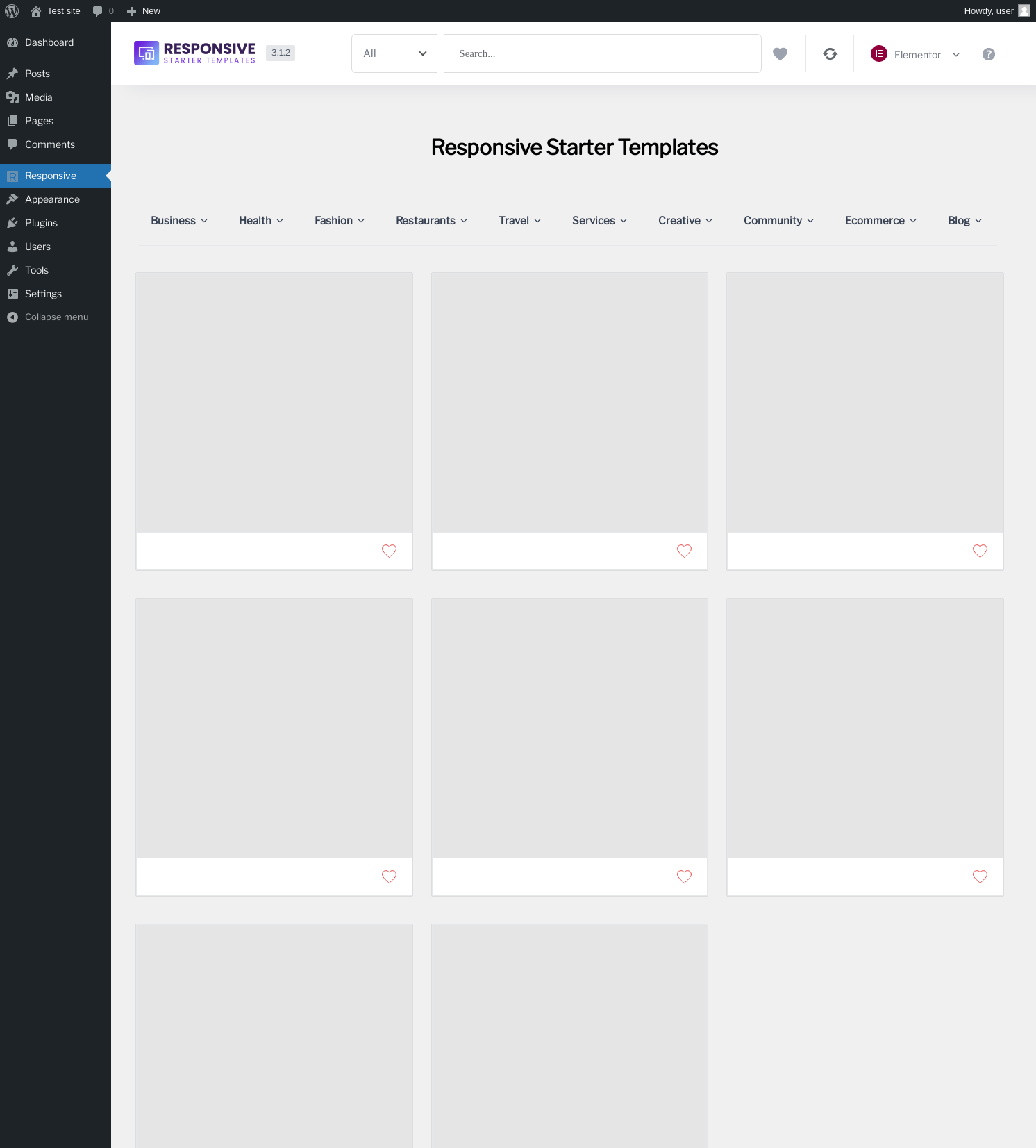Show favorite templates via heart icon
This screenshot has height=1148, width=1036.
pyautogui.click(x=780, y=54)
